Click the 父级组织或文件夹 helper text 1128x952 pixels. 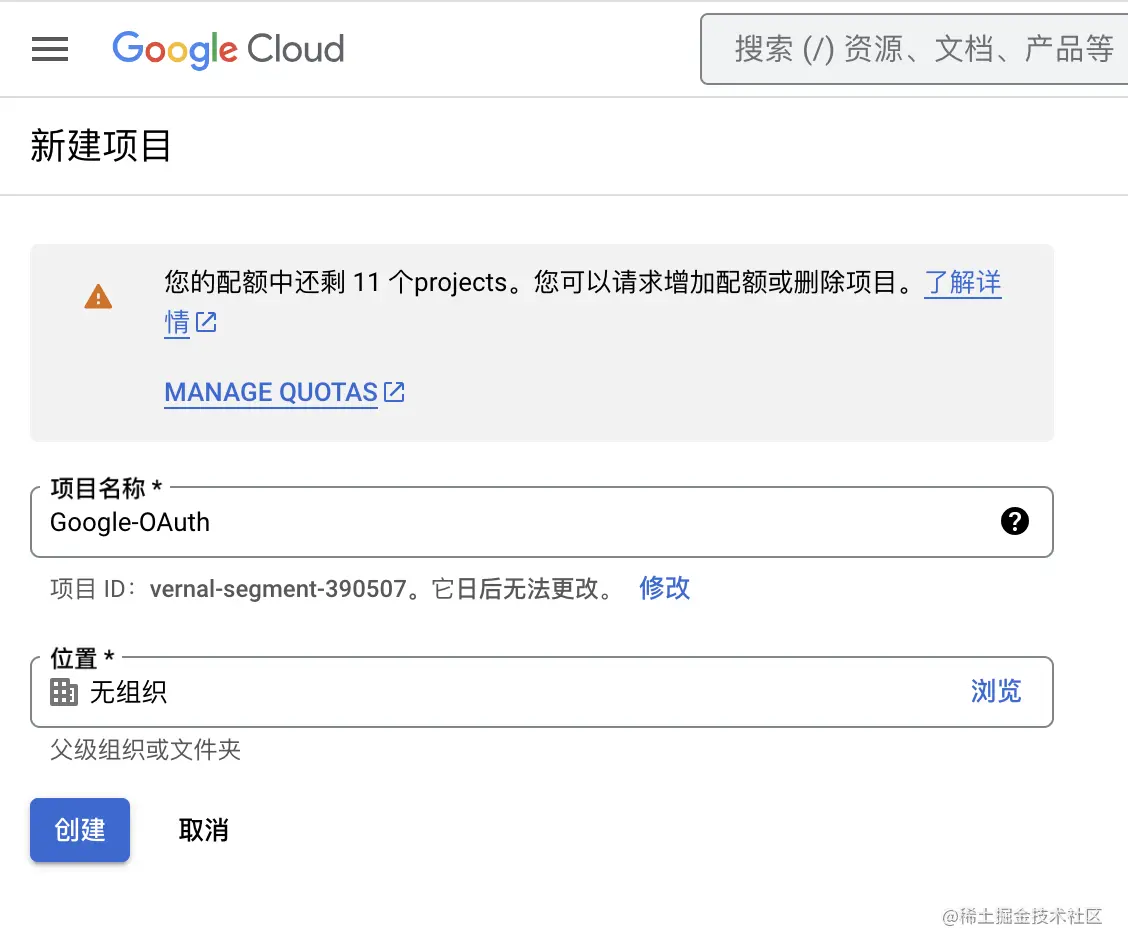point(146,750)
